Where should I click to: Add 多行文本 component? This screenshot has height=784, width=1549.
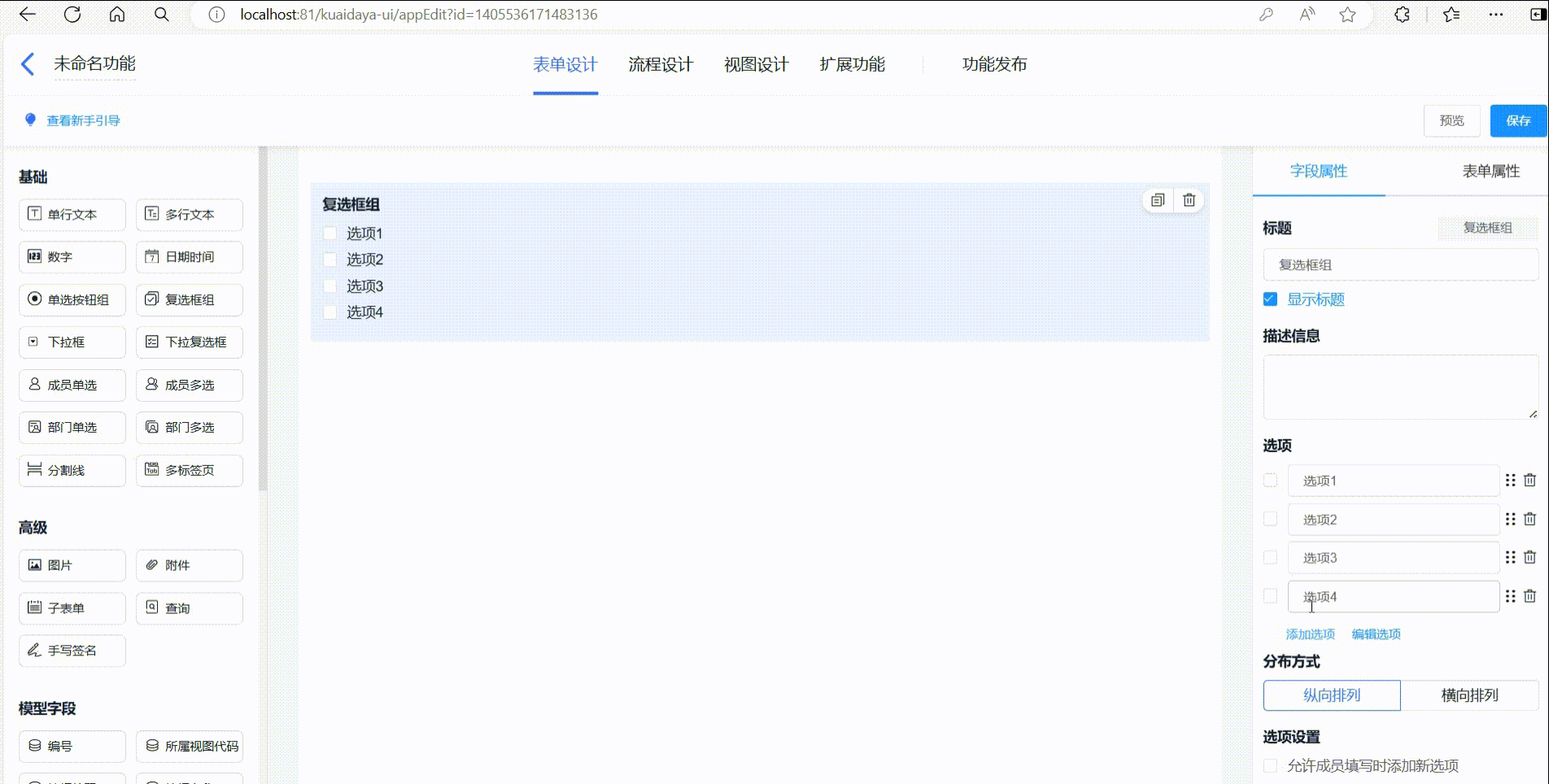190,215
